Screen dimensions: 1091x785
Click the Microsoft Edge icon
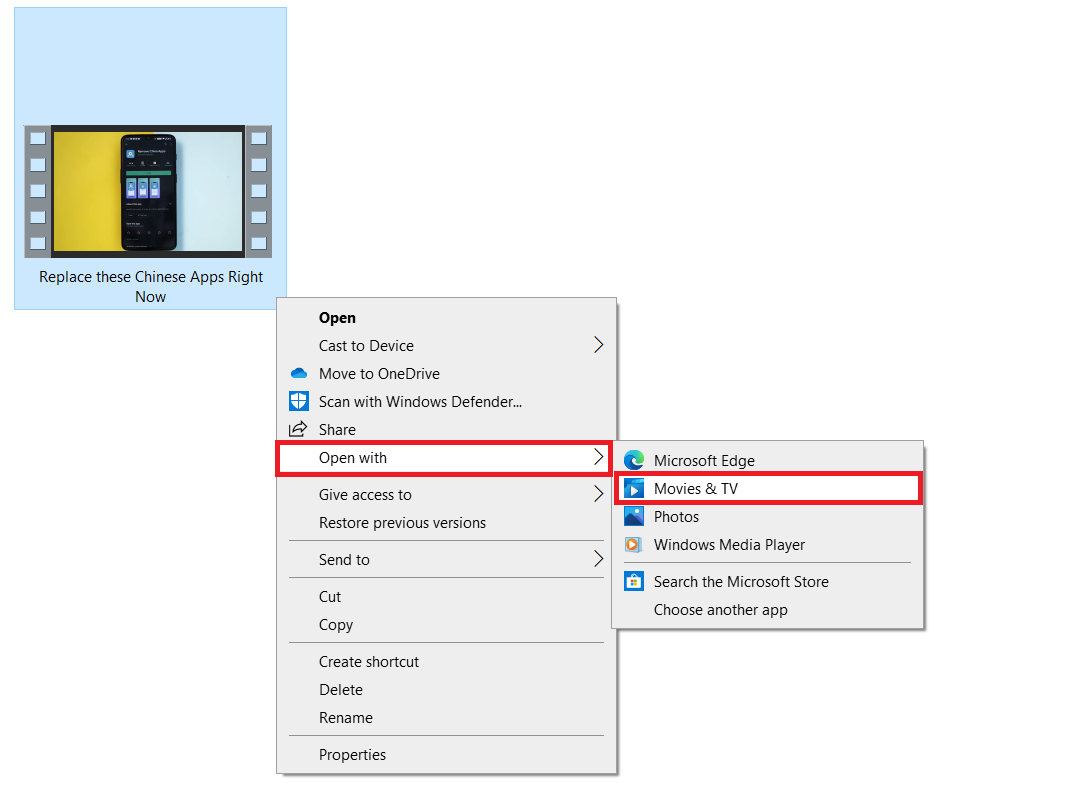[x=634, y=460]
